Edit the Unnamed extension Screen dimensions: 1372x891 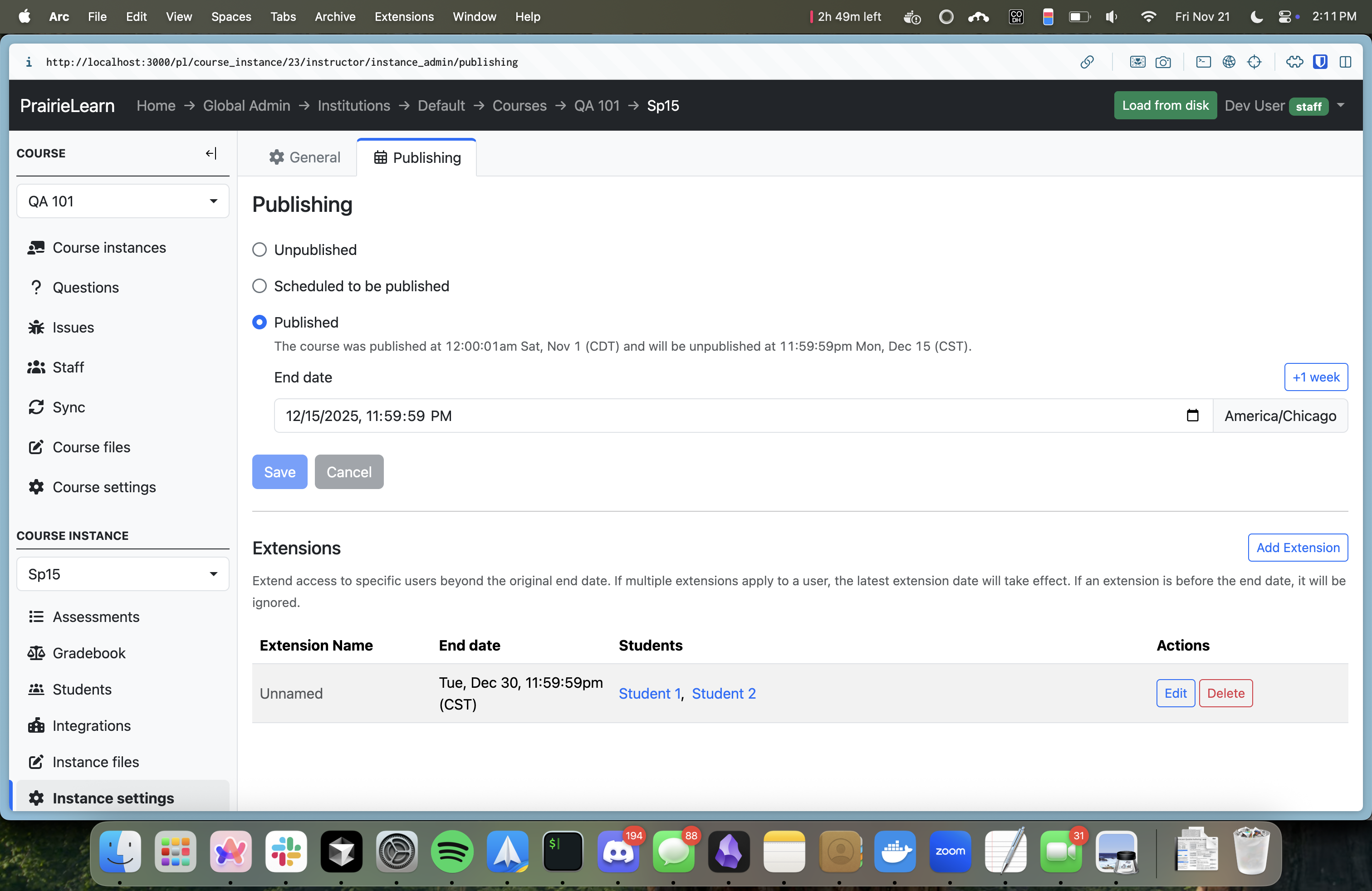(1176, 693)
